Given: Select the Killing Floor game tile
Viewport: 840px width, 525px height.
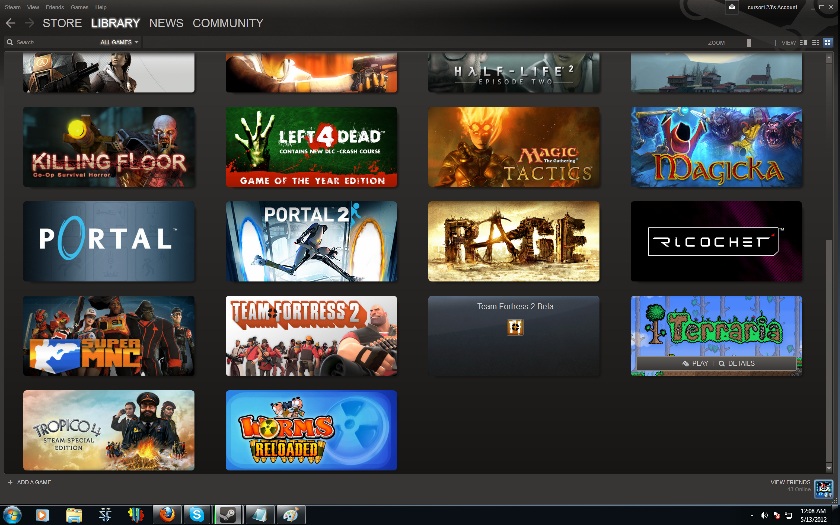Looking at the screenshot, I should 109,147.
